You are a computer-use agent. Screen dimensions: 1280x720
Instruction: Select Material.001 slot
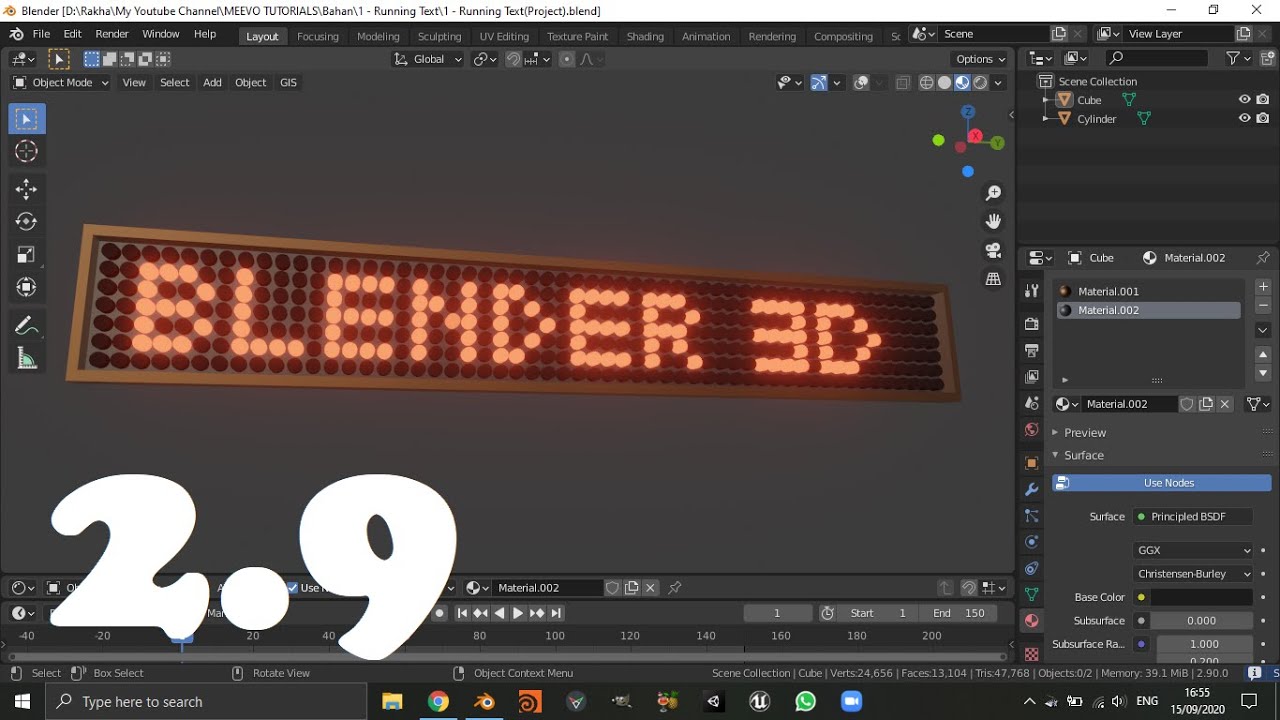[x=1148, y=291]
